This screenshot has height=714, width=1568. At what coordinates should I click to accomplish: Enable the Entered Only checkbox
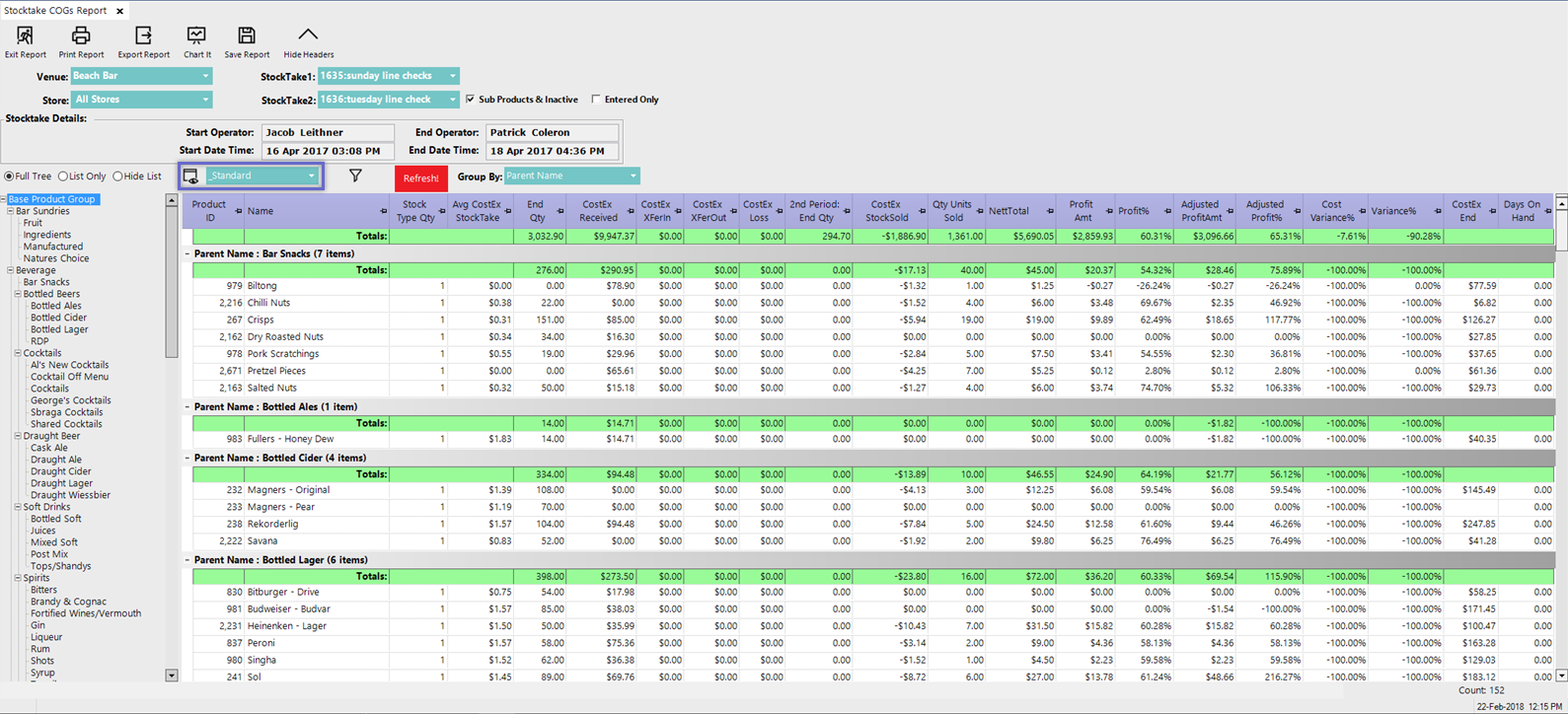pyautogui.click(x=596, y=100)
